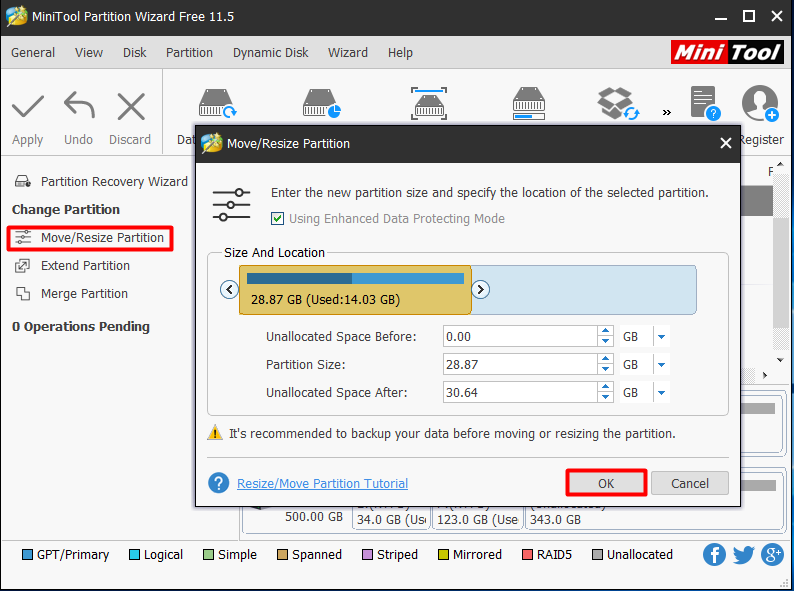Click the Dropbox sync toolbar icon
The width and height of the screenshot is (794, 591).
(x=618, y=103)
